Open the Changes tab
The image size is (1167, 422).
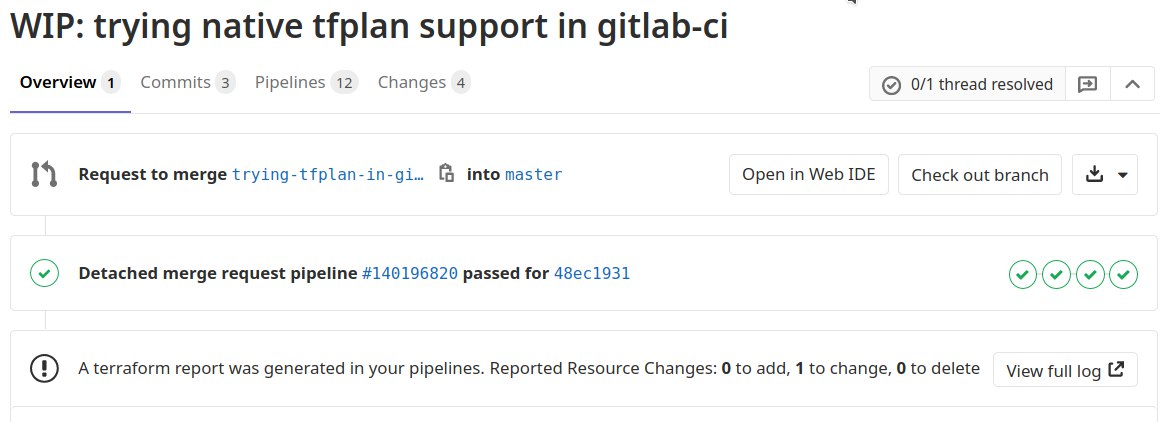click(x=424, y=83)
